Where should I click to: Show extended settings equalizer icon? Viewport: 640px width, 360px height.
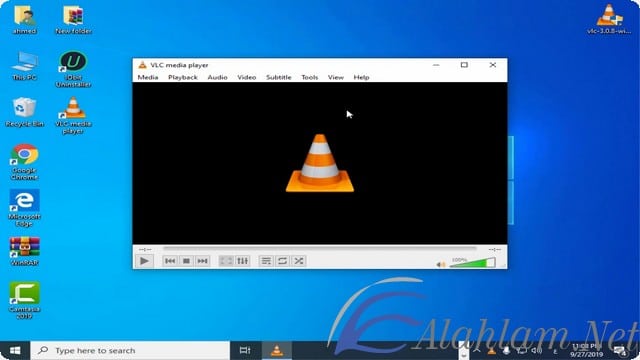click(x=242, y=261)
